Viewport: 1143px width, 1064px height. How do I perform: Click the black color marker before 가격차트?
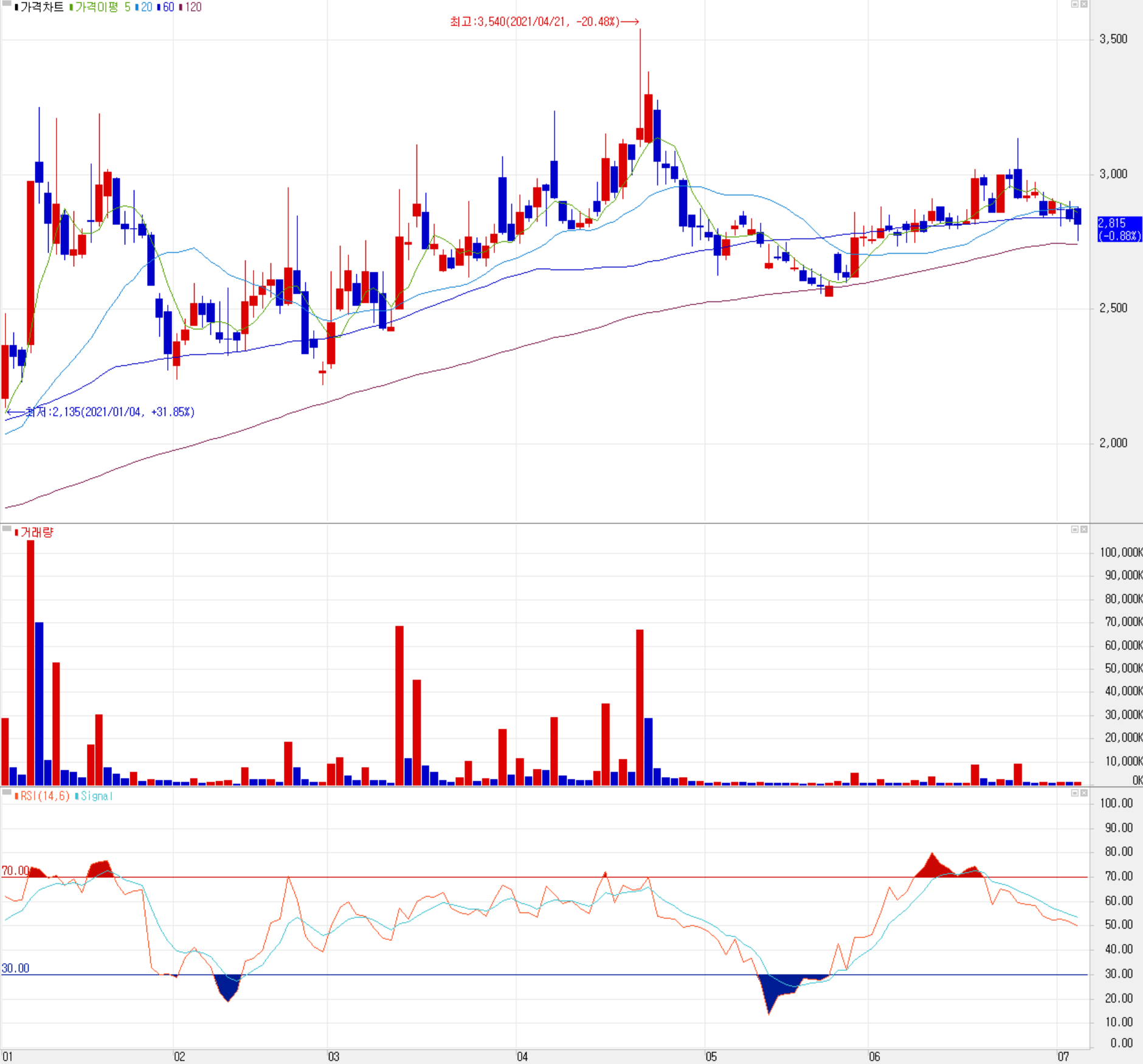pos(16,7)
